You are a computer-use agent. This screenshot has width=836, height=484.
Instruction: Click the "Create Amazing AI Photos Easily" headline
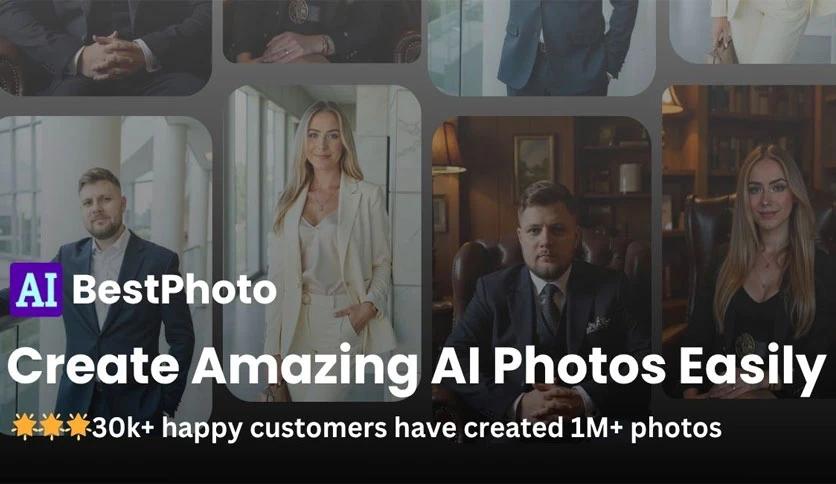416,367
